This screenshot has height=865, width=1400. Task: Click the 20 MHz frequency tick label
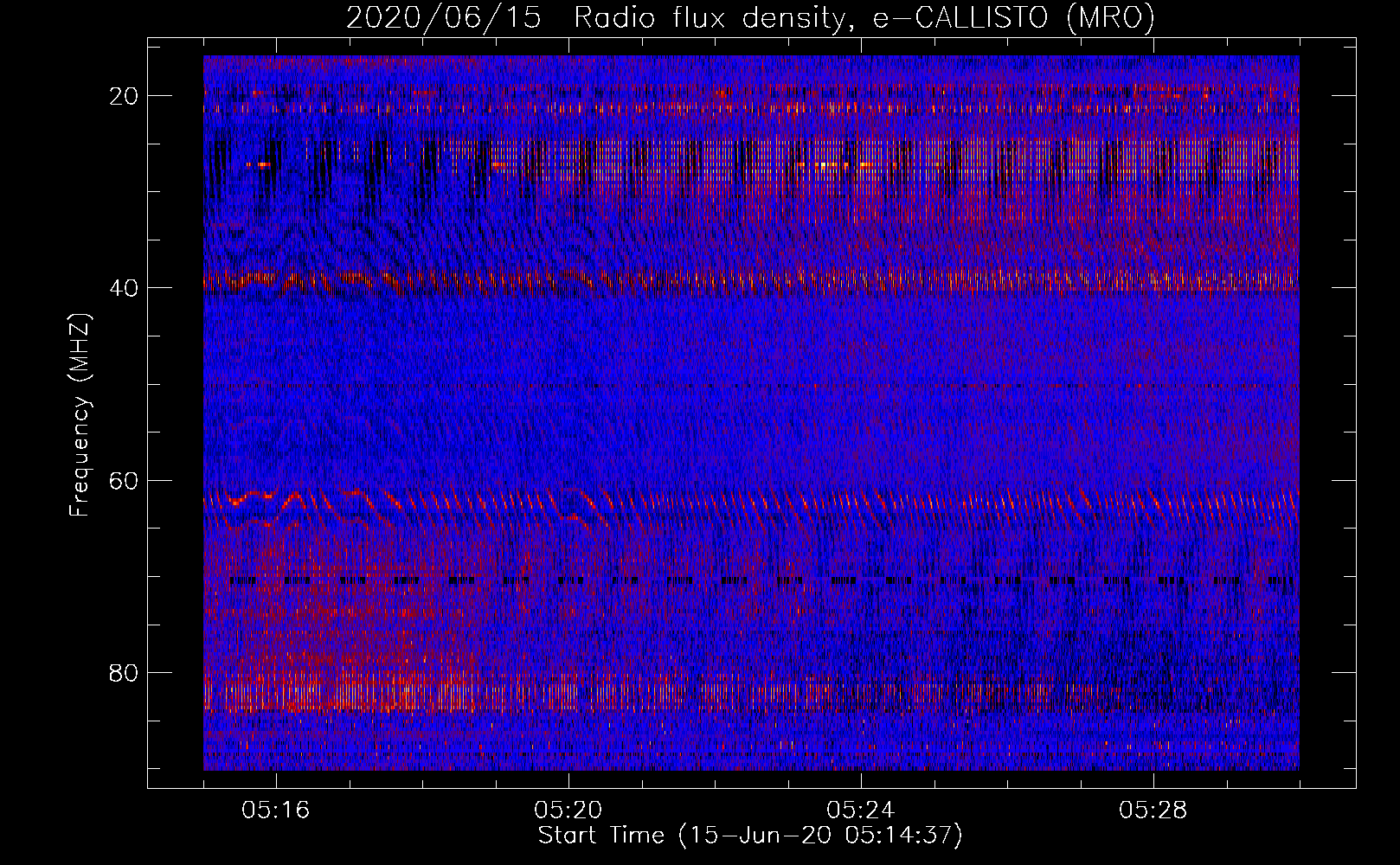(124, 96)
